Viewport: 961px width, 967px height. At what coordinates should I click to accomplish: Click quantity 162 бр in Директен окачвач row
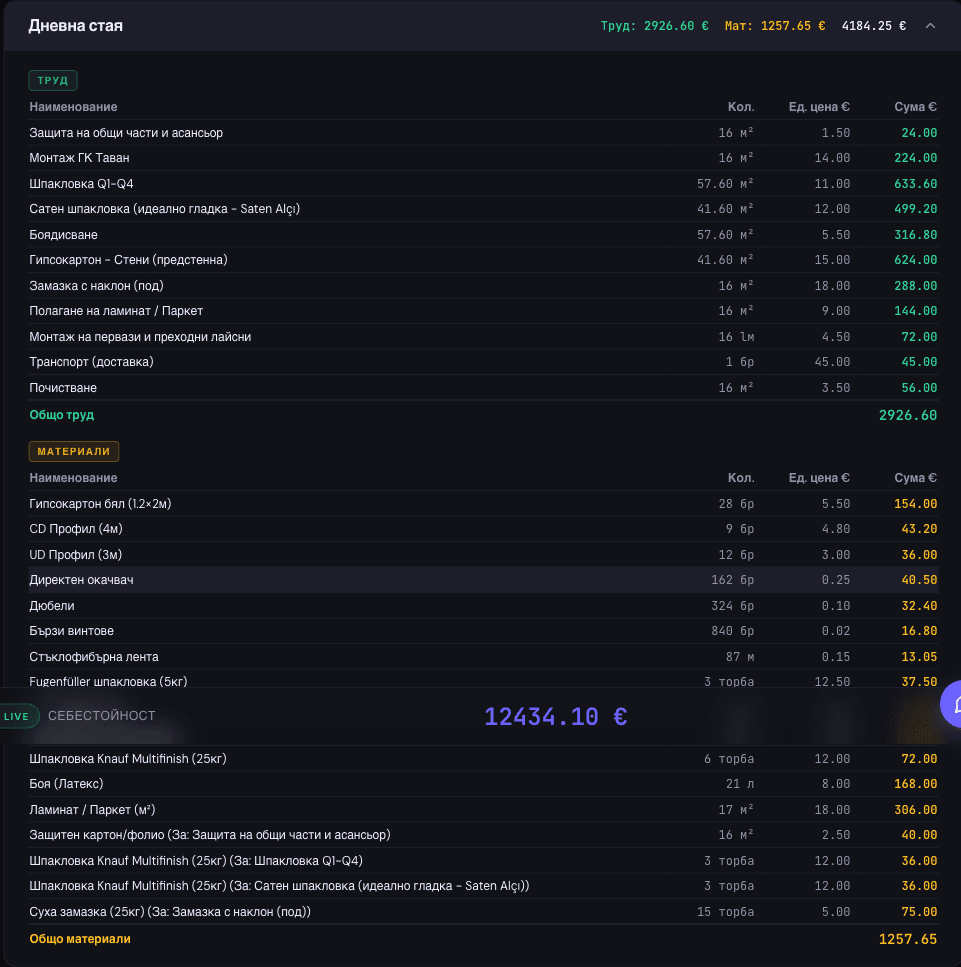click(733, 580)
